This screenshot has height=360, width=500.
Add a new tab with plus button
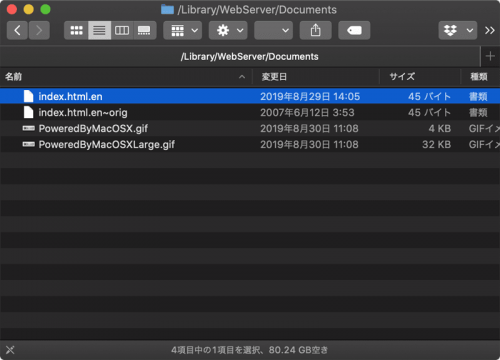pyautogui.click(x=490, y=56)
